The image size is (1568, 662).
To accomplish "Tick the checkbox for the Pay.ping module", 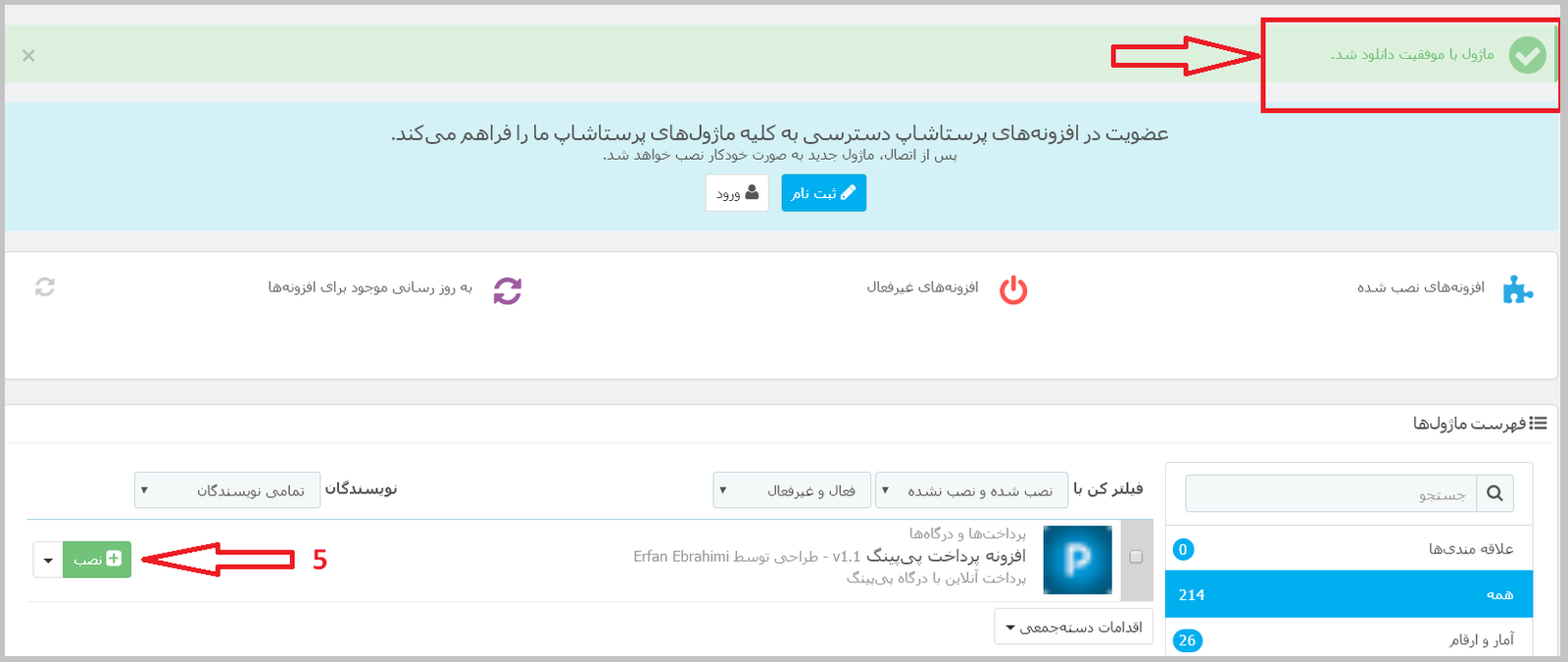I will click(x=1136, y=557).
